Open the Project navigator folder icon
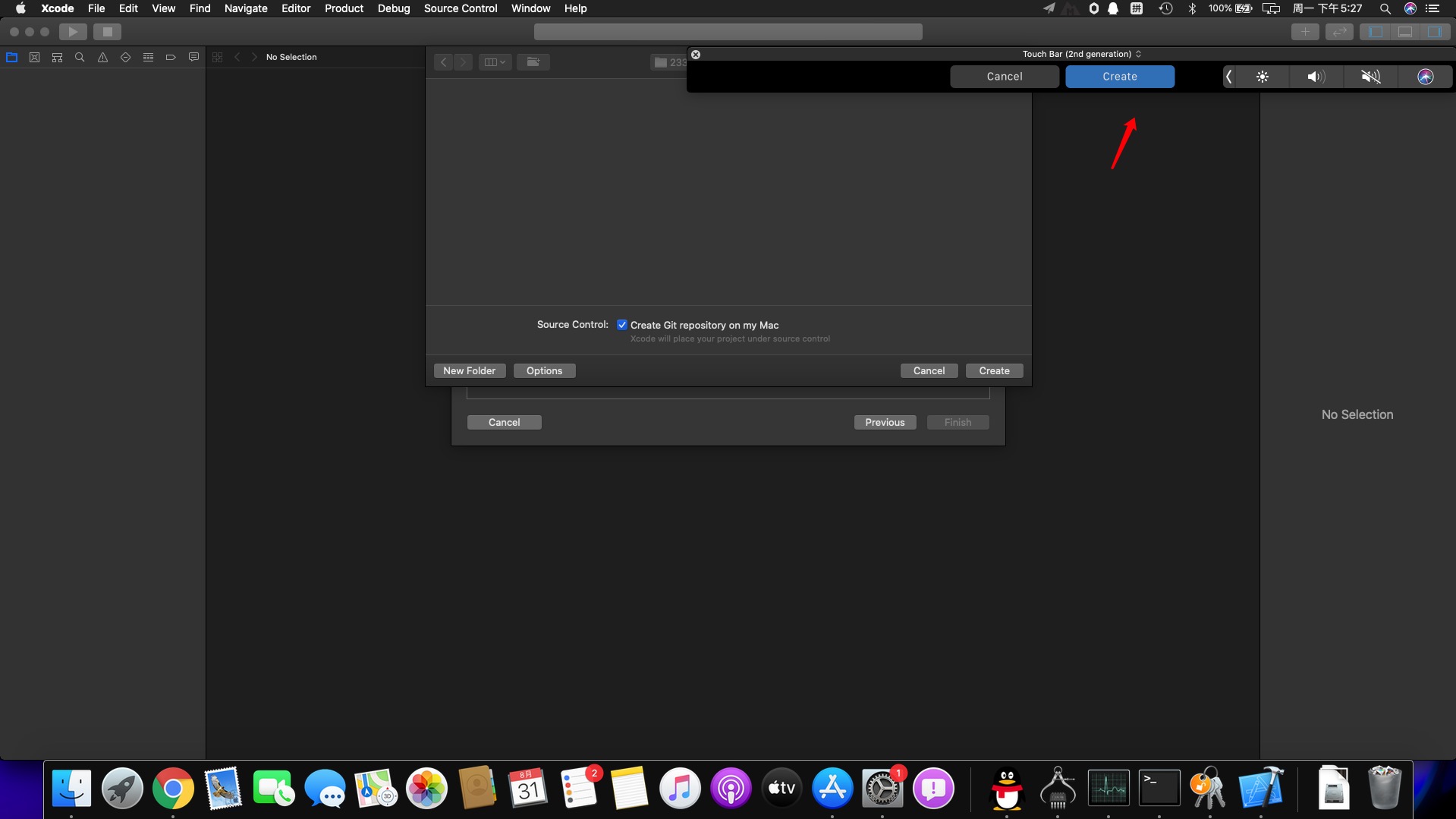 click(x=11, y=57)
